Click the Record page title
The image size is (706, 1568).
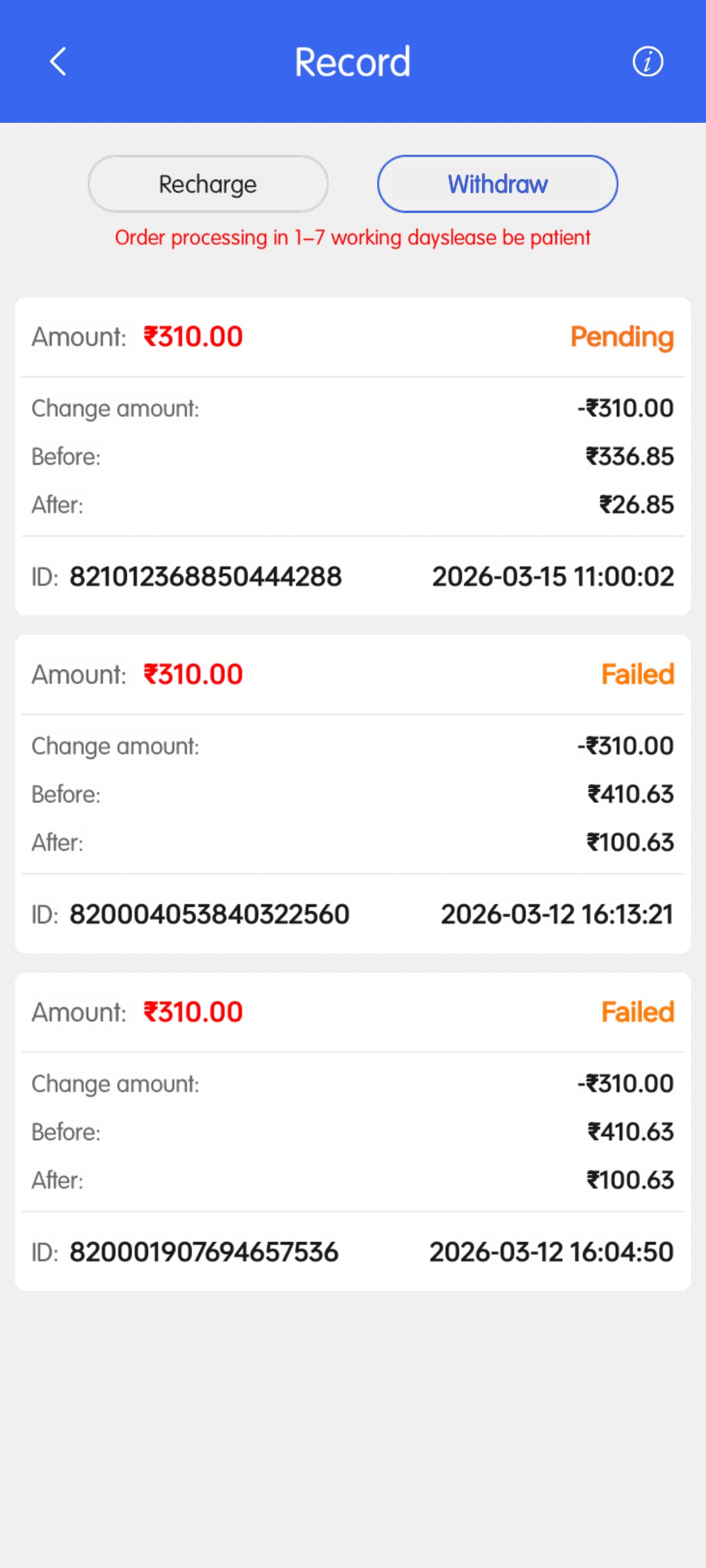click(352, 62)
